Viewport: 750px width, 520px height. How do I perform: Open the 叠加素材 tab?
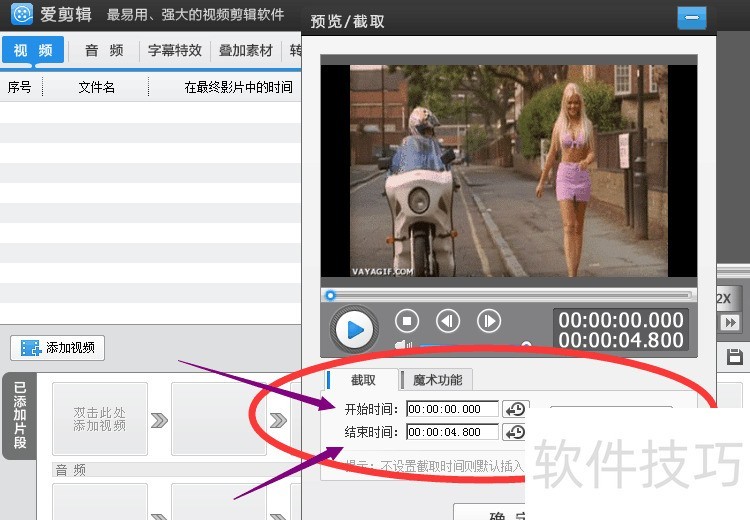point(245,50)
